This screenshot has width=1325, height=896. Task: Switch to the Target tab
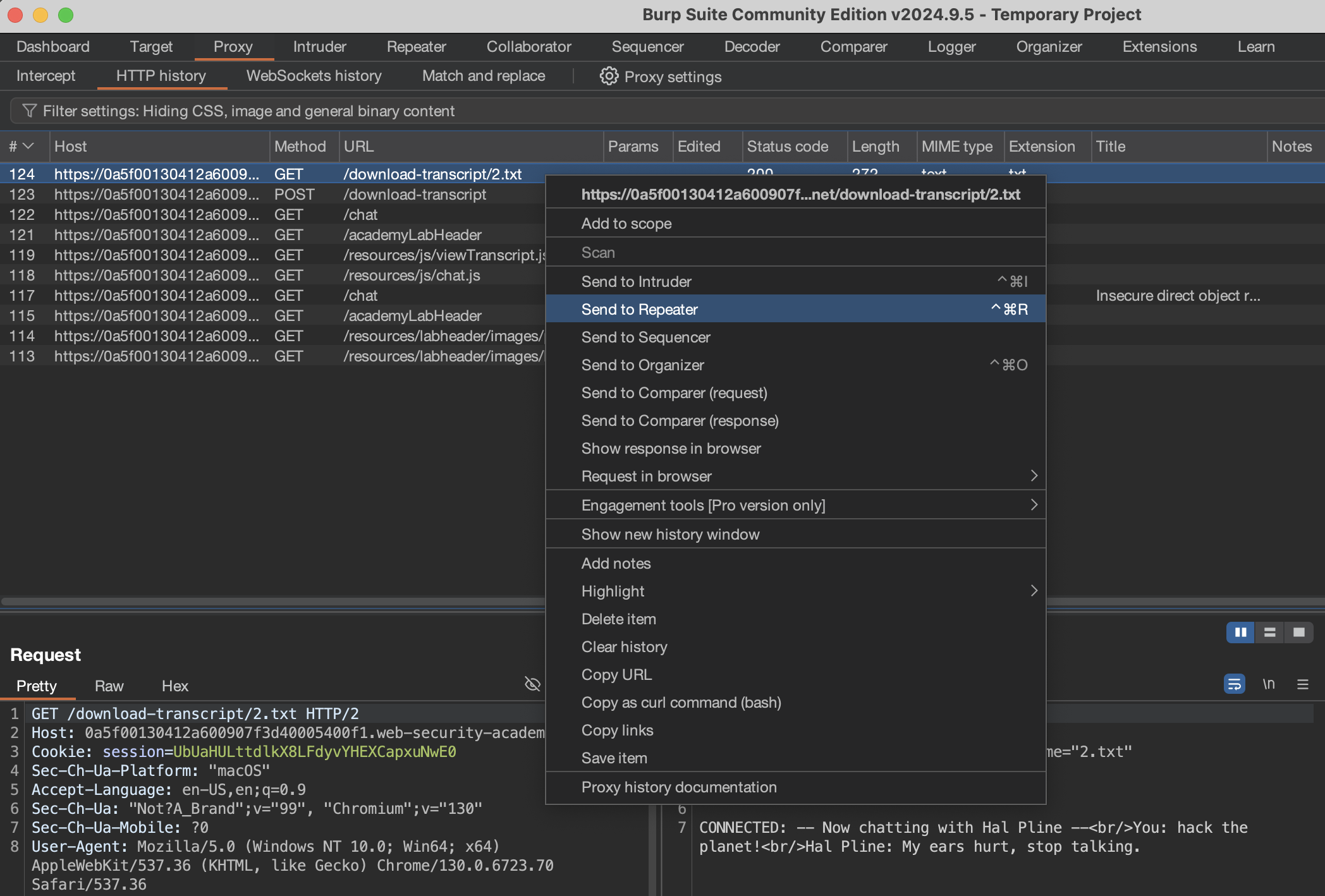(x=151, y=47)
